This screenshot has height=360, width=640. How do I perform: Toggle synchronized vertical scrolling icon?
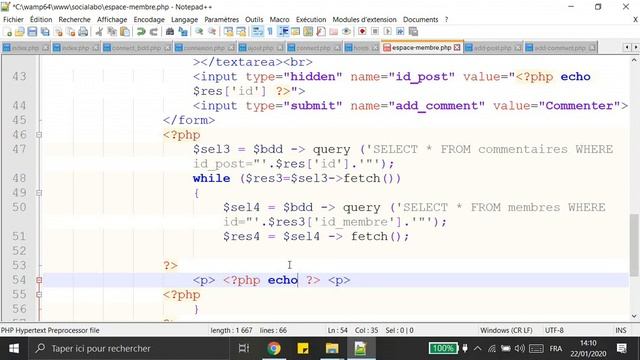click(228, 31)
